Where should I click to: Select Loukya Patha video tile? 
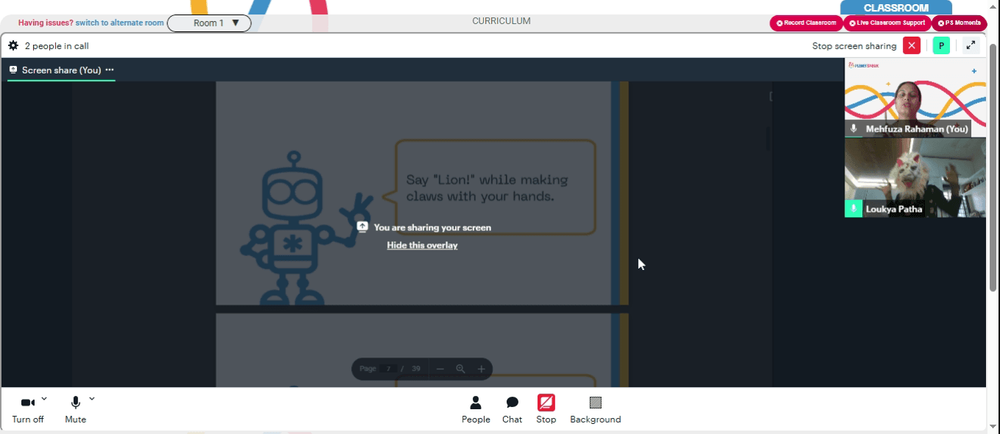(x=915, y=178)
